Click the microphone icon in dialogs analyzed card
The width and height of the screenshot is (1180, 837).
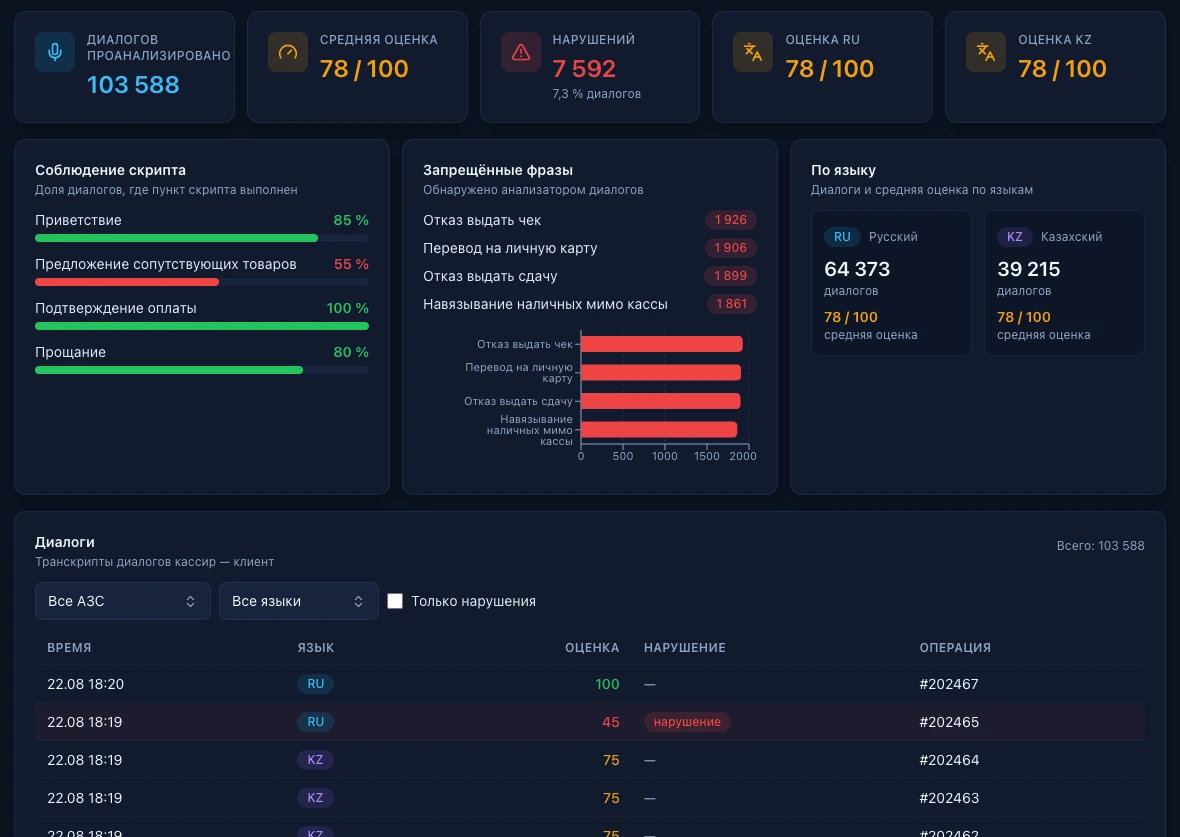54,52
